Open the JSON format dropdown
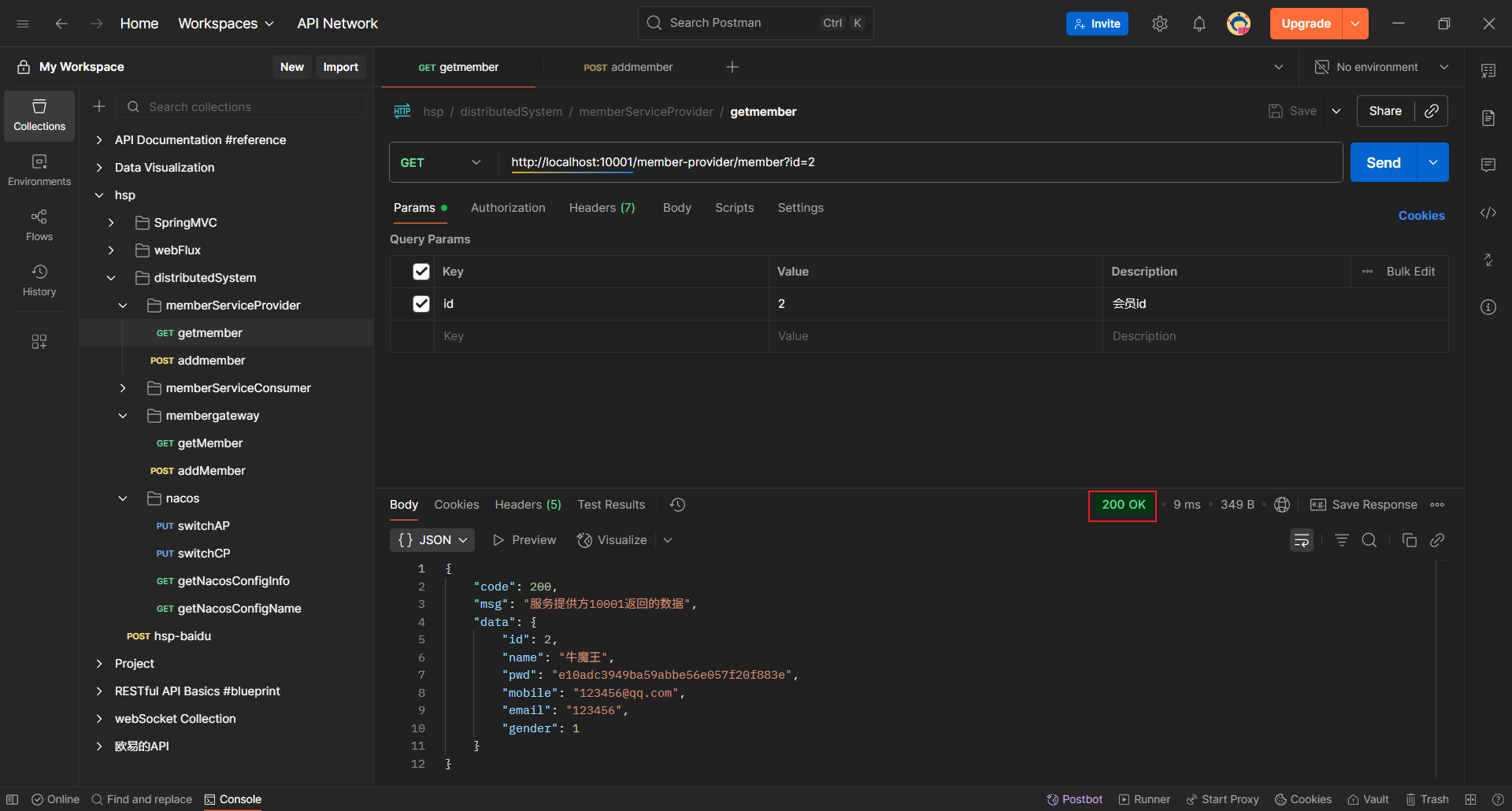This screenshot has width=1512, height=811. (432, 540)
